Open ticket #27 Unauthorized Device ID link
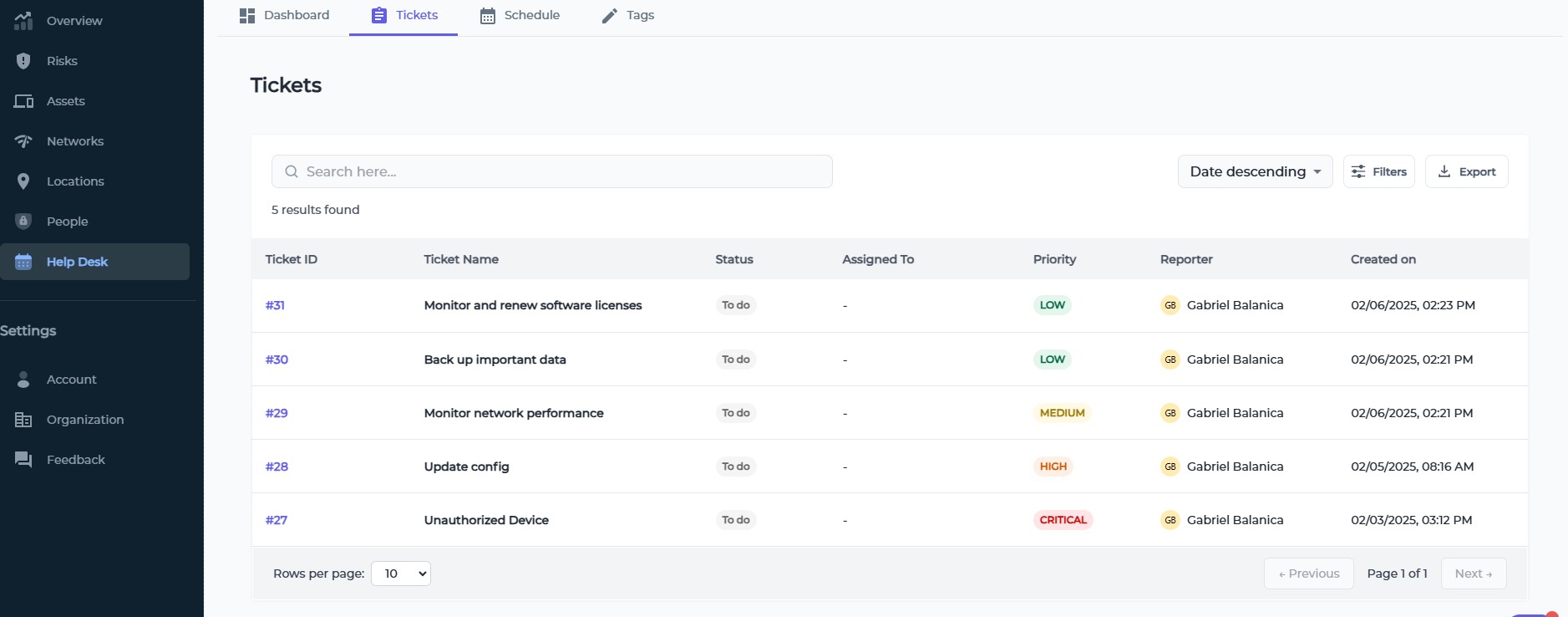Viewport: 1568px width, 617px height. tap(277, 520)
